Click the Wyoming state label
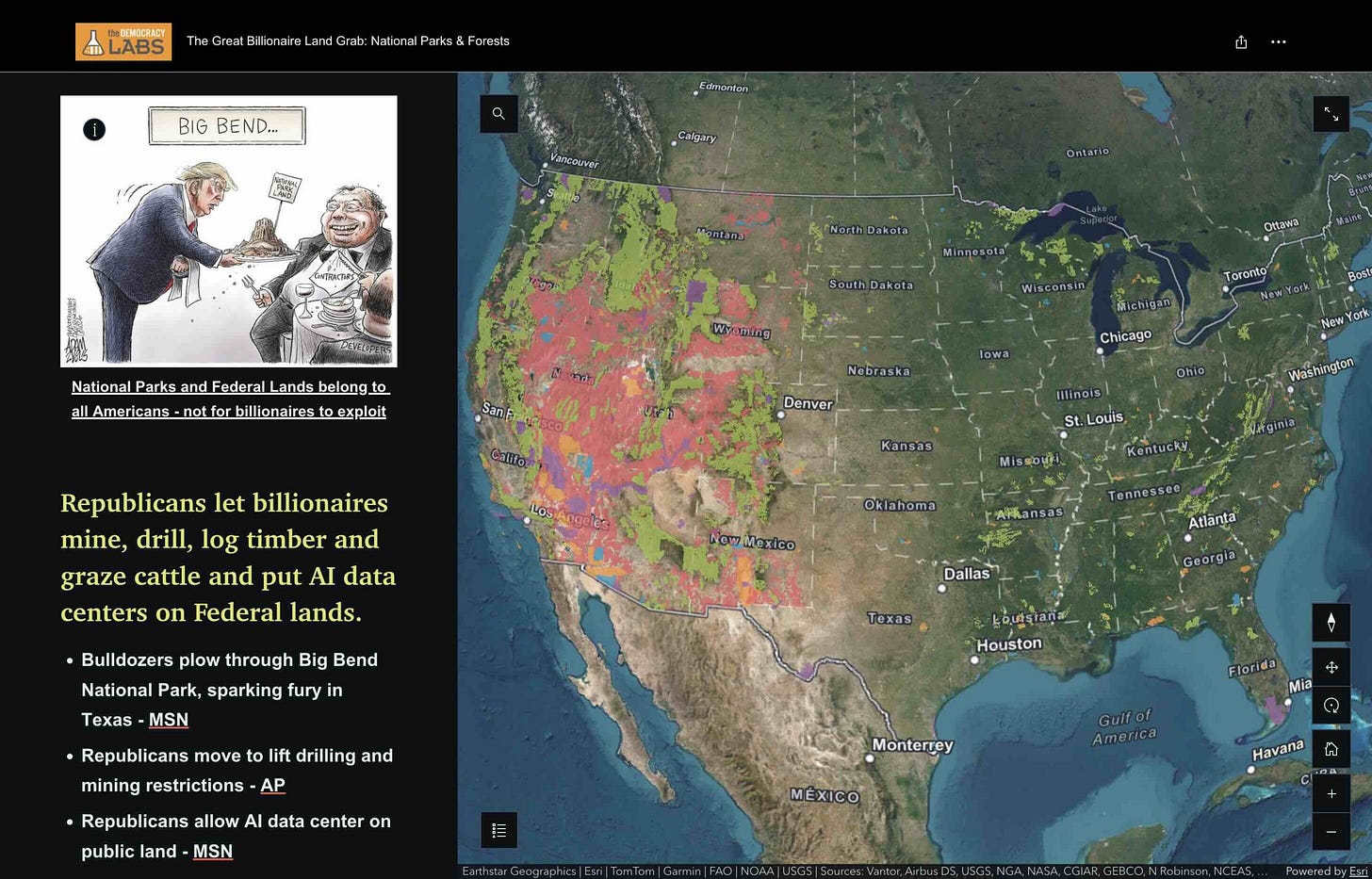This screenshot has height=879, width=1372. pyautogui.click(x=743, y=331)
